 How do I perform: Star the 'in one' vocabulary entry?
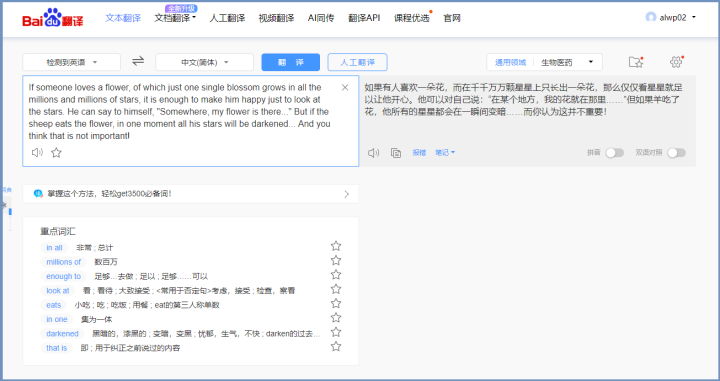pyautogui.click(x=336, y=317)
